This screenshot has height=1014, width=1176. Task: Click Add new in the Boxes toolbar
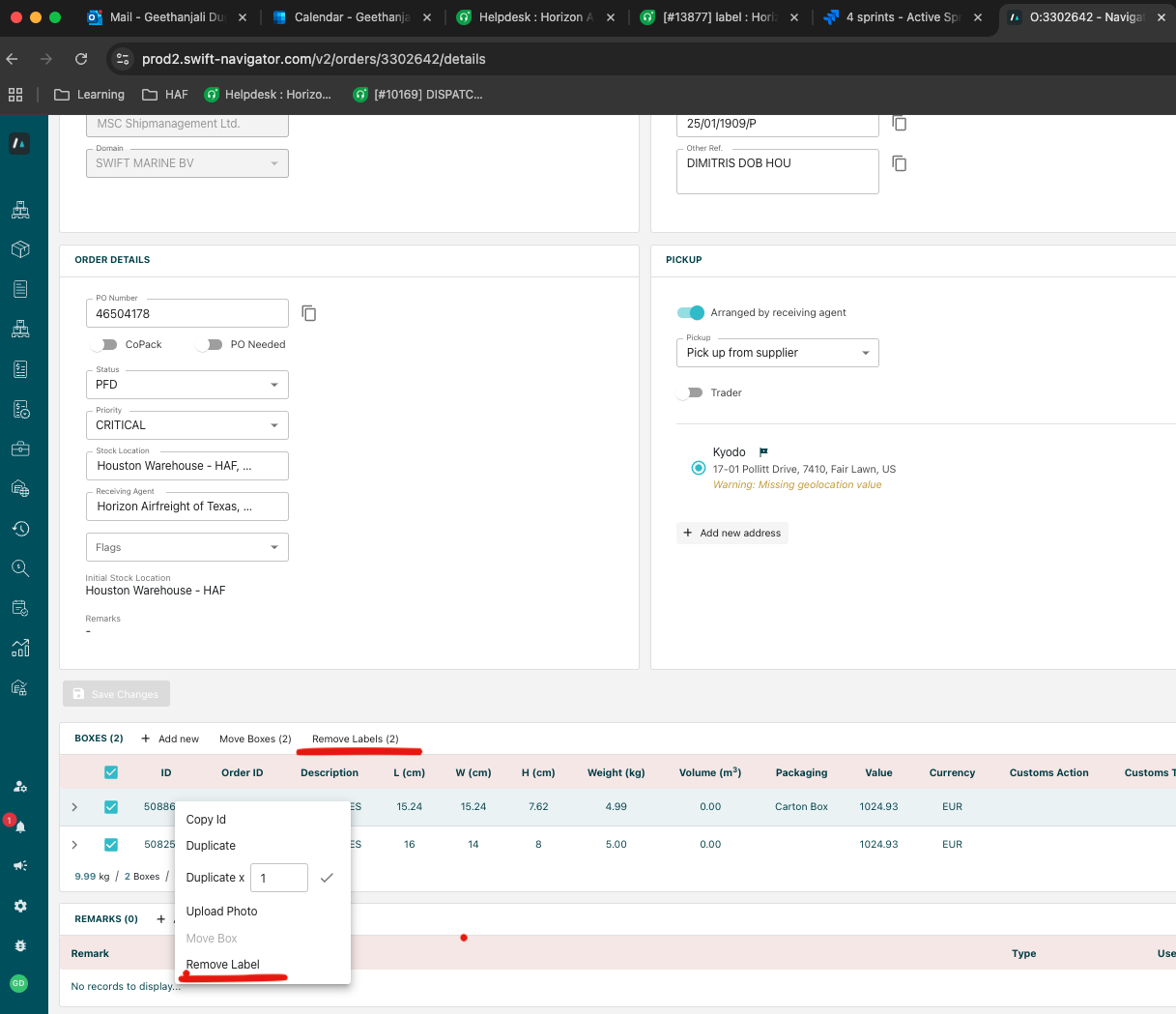click(x=170, y=739)
